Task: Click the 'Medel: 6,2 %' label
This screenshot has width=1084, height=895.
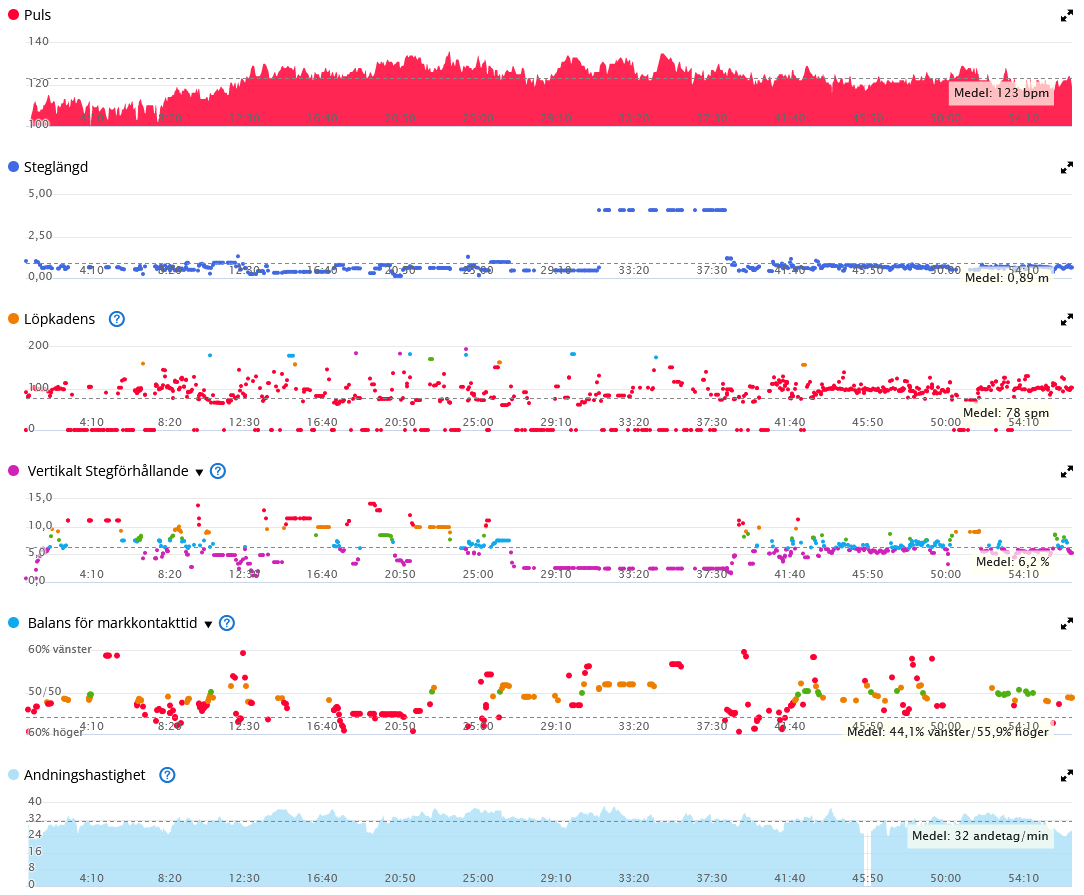Action: 1012,562
